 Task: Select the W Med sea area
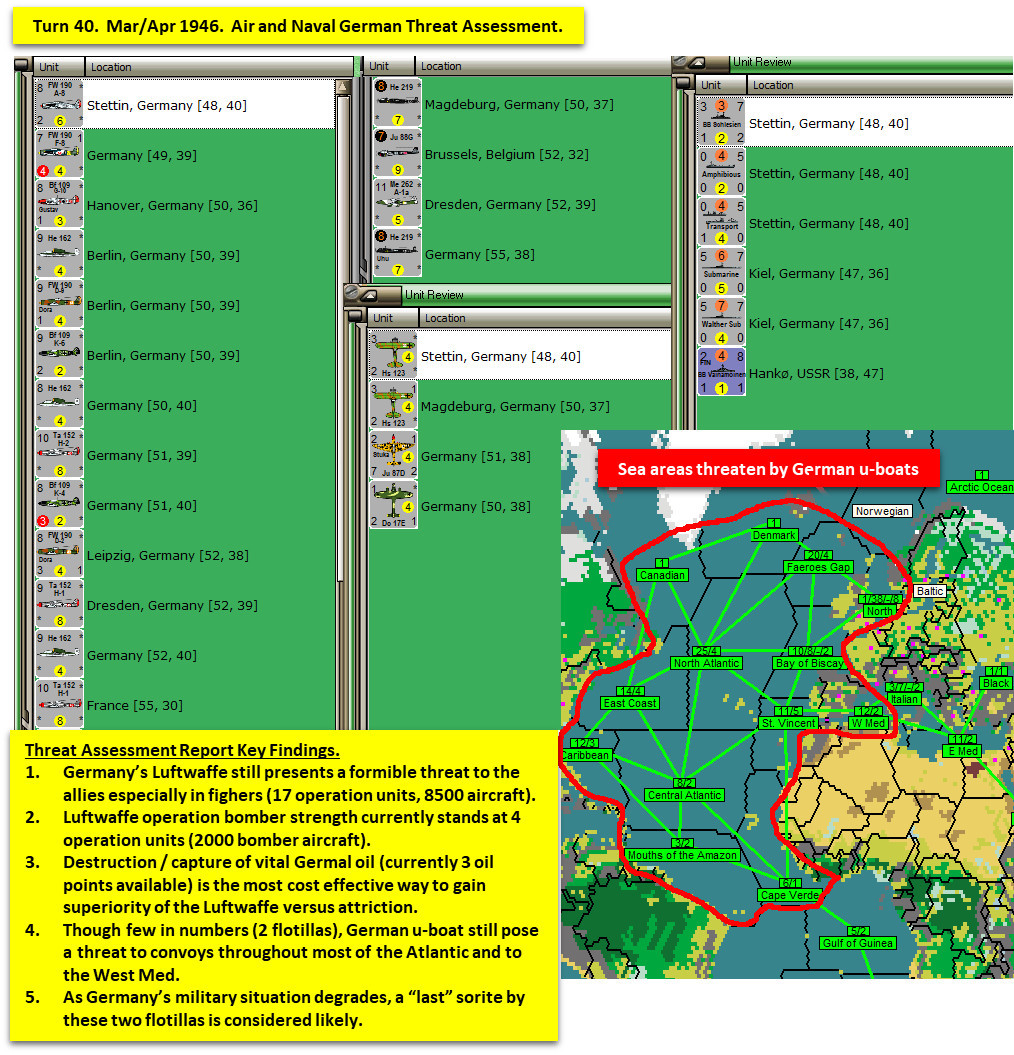click(x=868, y=723)
